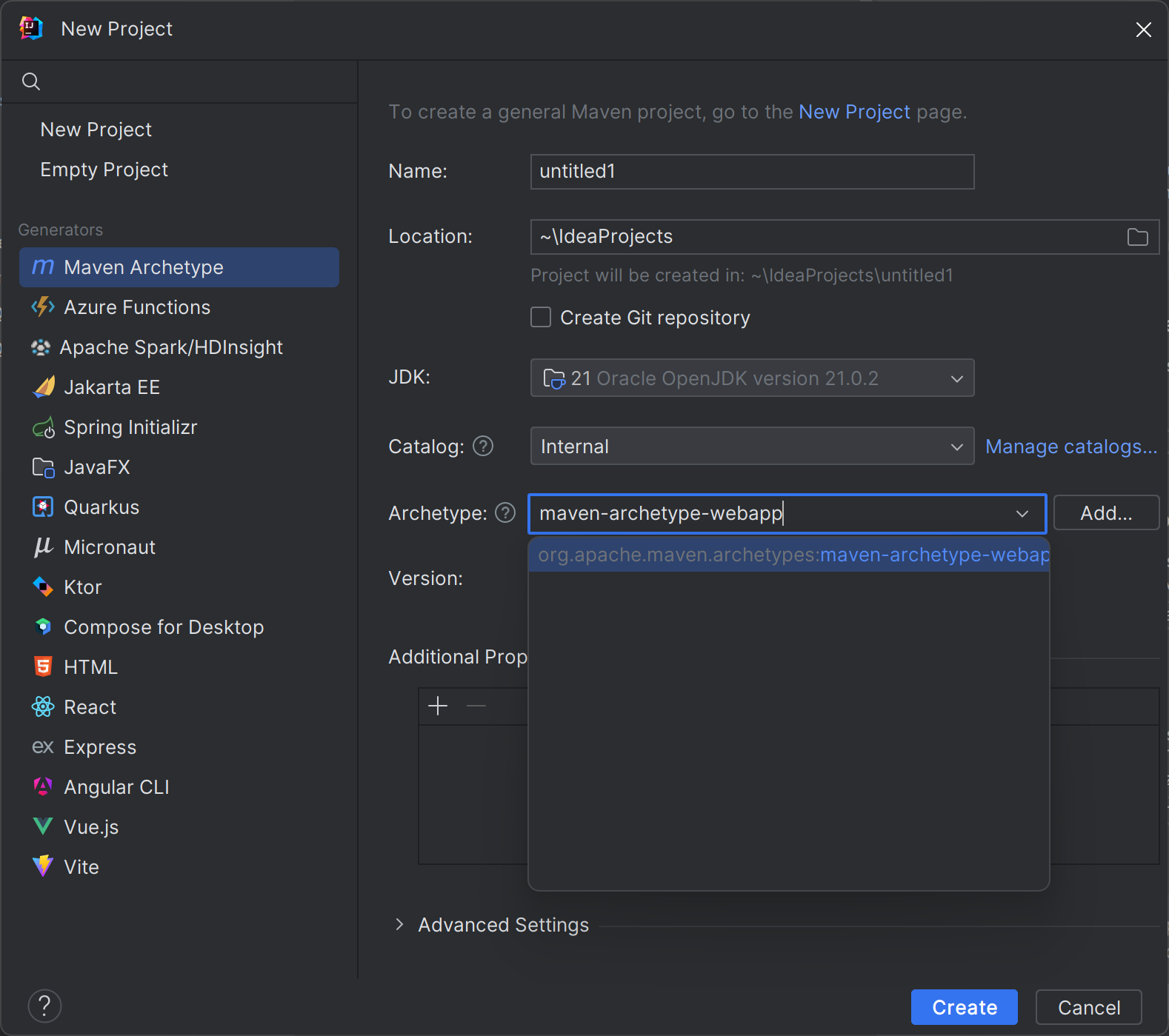This screenshot has width=1169, height=1036.
Task: Click the search magnifier icon
Action: pyautogui.click(x=30, y=81)
